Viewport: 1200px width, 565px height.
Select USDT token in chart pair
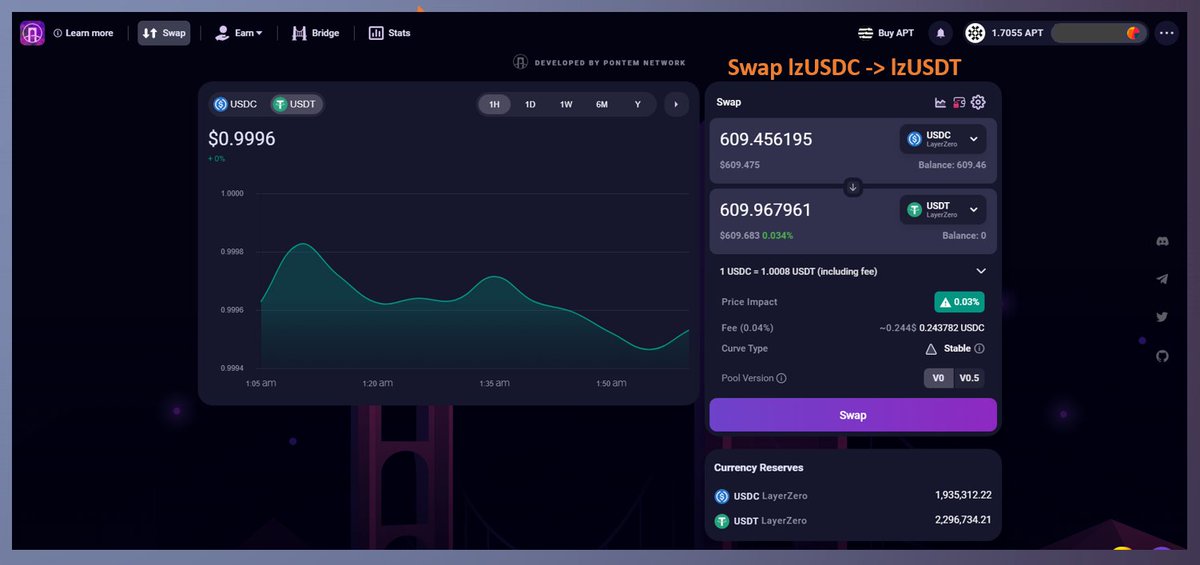click(x=297, y=104)
